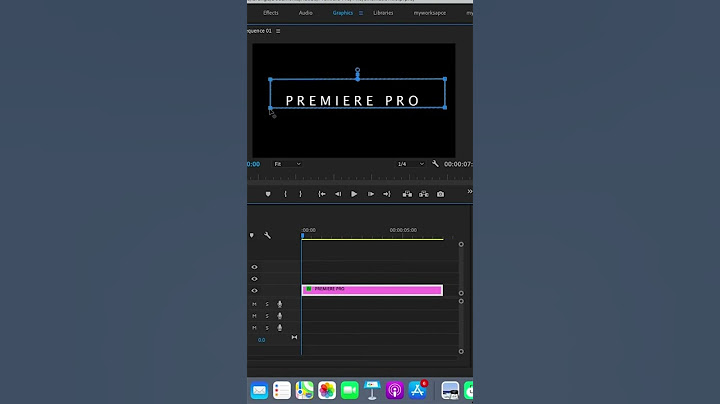Click PREMIERE PRO text in Program Monitor
Image resolution: width=720 pixels, height=404 pixels.
tap(353, 101)
